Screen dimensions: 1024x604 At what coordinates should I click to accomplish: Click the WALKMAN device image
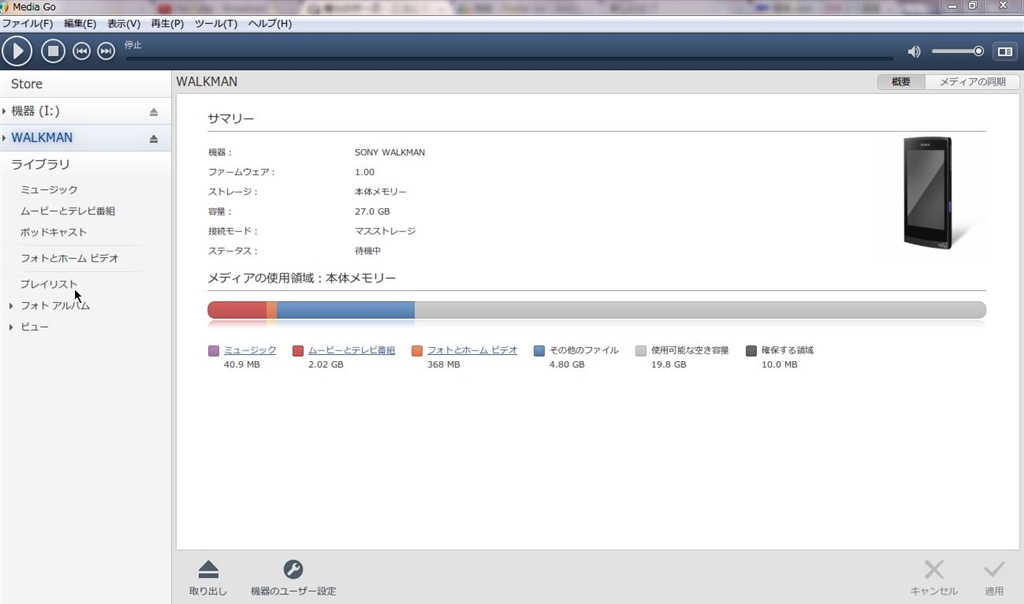click(928, 193)
